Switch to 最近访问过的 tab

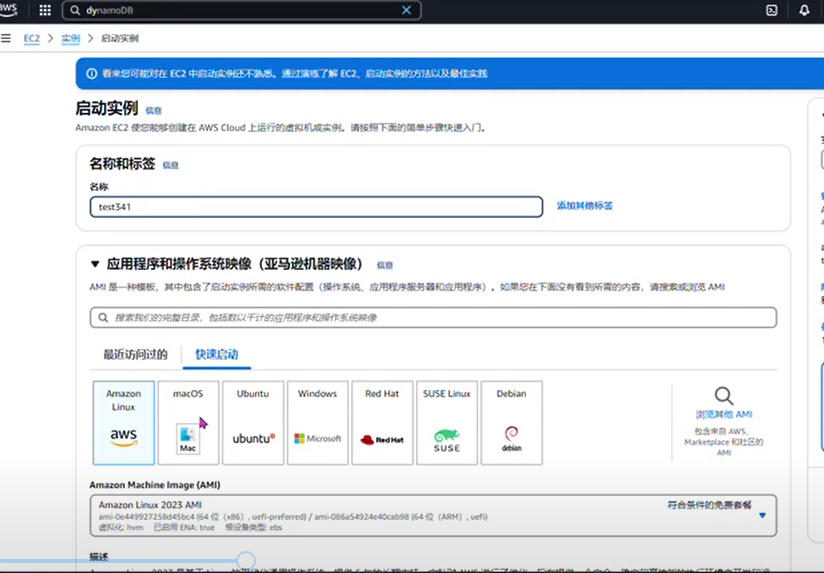[135, 354]
